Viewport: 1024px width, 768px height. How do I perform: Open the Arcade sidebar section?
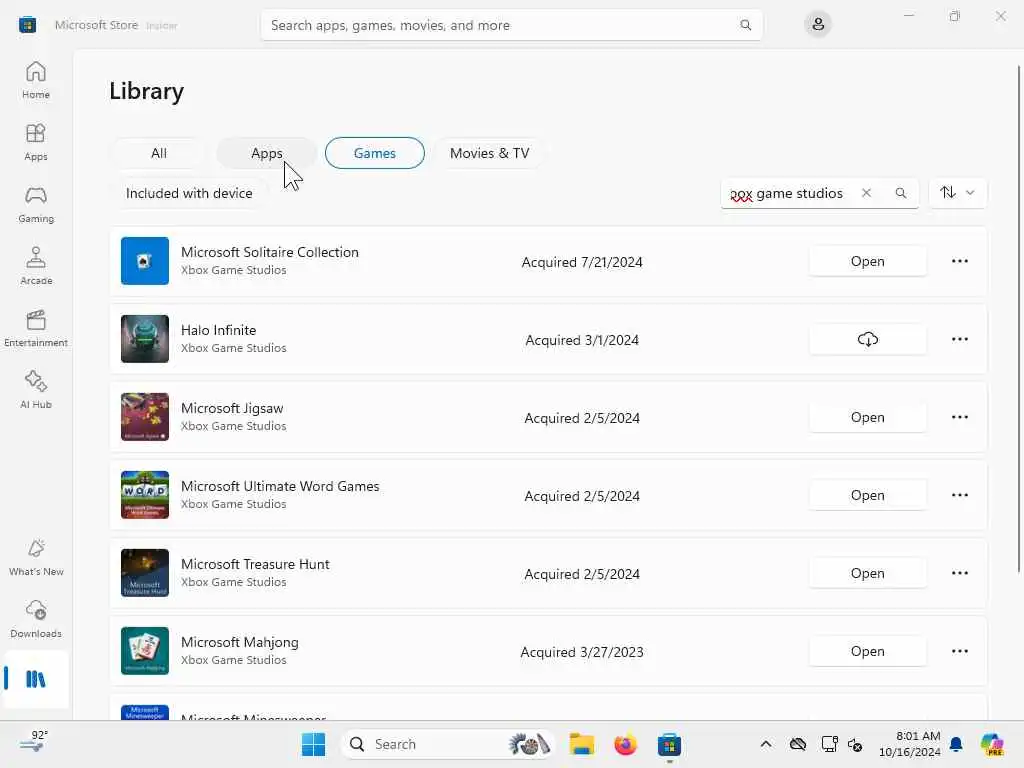click(x=36, y=266)
